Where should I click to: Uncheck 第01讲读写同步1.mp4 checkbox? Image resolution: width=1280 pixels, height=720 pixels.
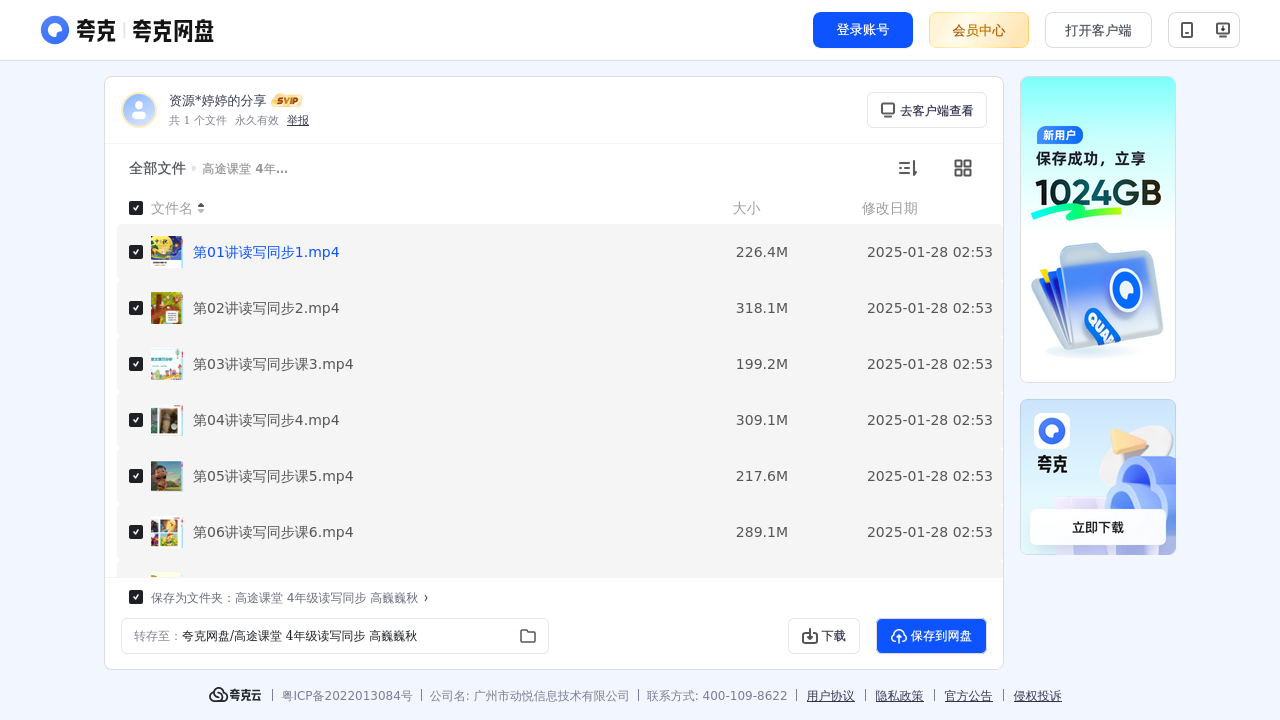[136, 252]
